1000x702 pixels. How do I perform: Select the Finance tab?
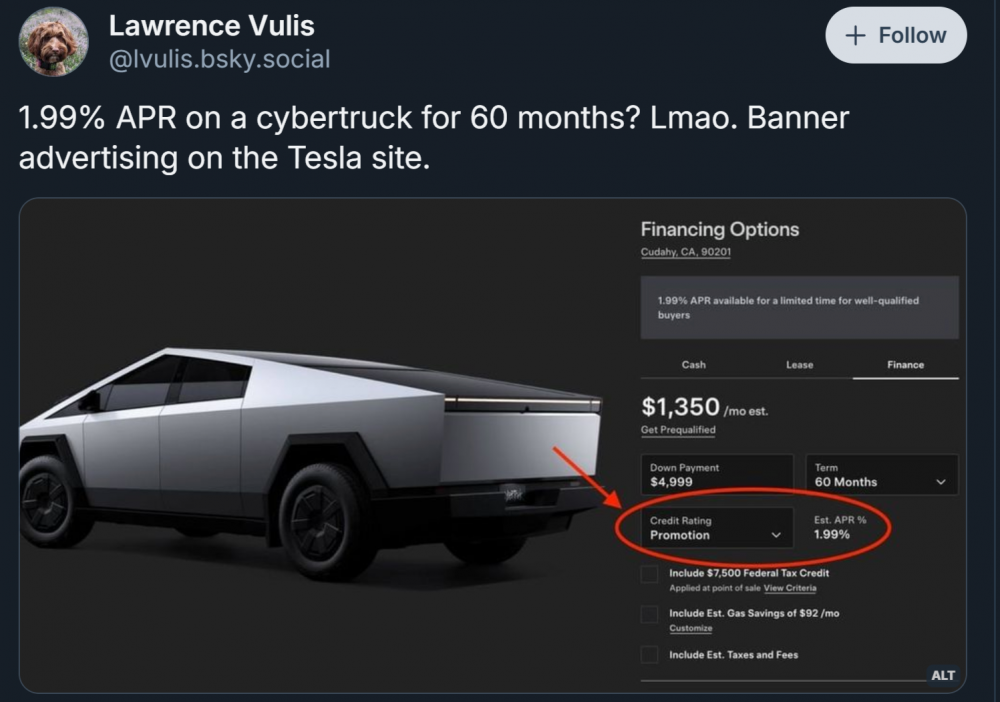click(x=905, y=365)
